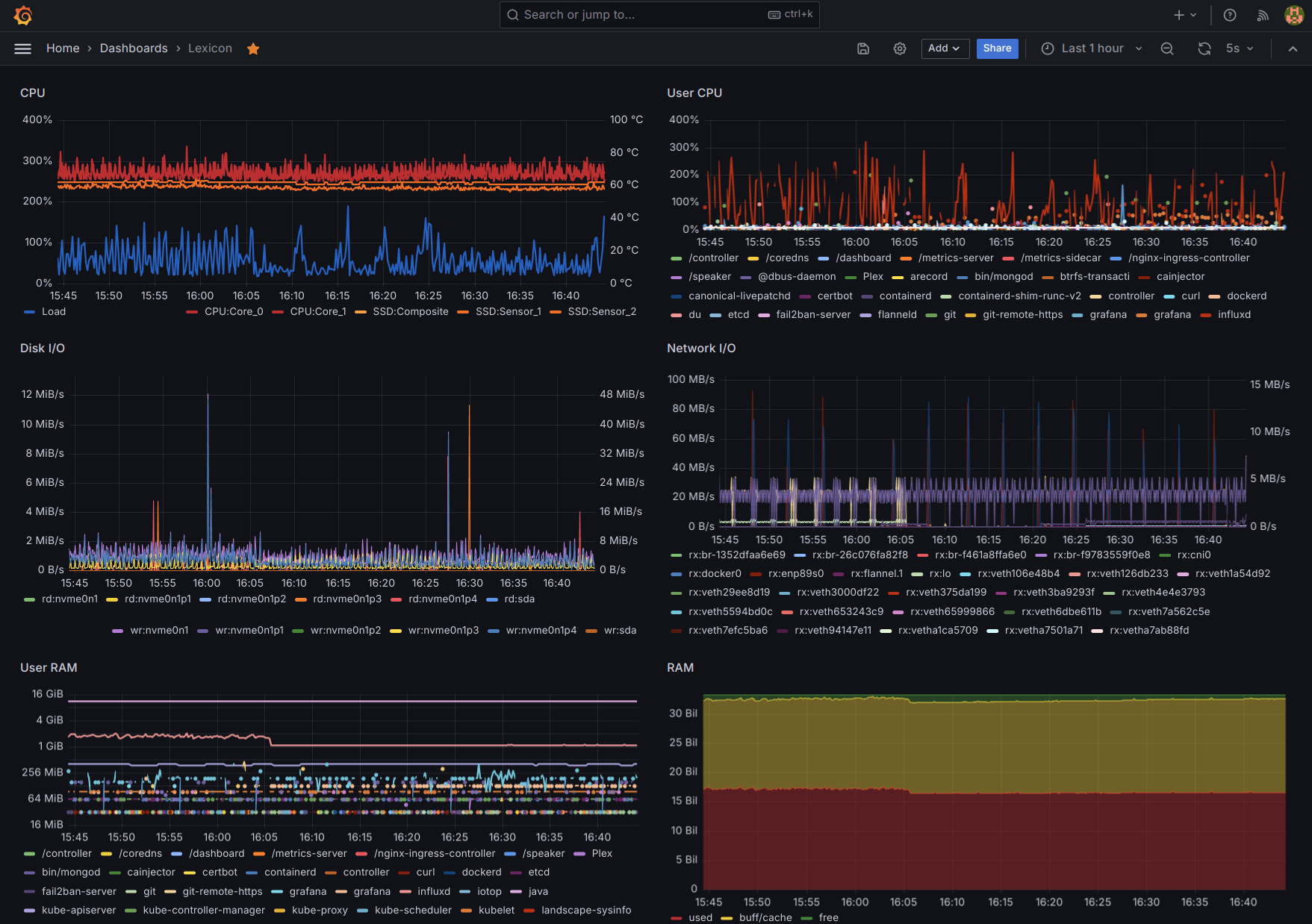Toggle the Load series in CPU legend
Viewport: 1312px width, 924px height.
click(53, 312)
